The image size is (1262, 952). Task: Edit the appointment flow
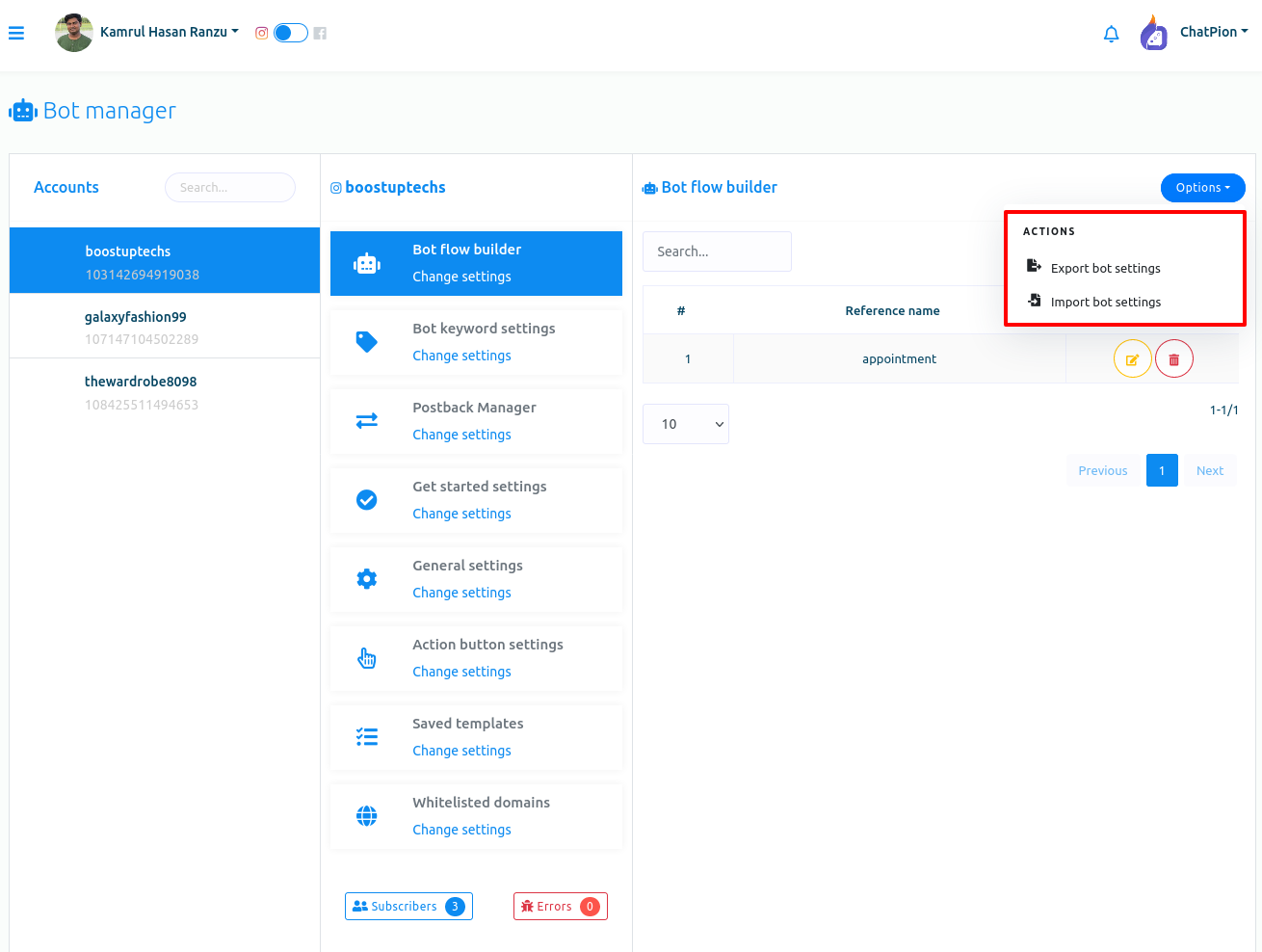click(x=1133, y=359)
